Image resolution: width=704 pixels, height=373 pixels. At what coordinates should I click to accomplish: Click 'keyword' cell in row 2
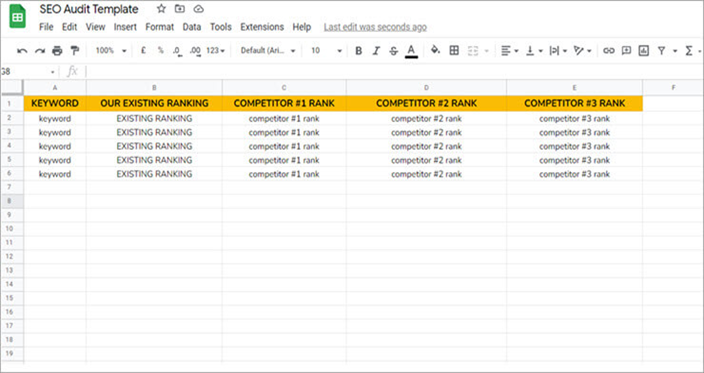tap(55, 119)
